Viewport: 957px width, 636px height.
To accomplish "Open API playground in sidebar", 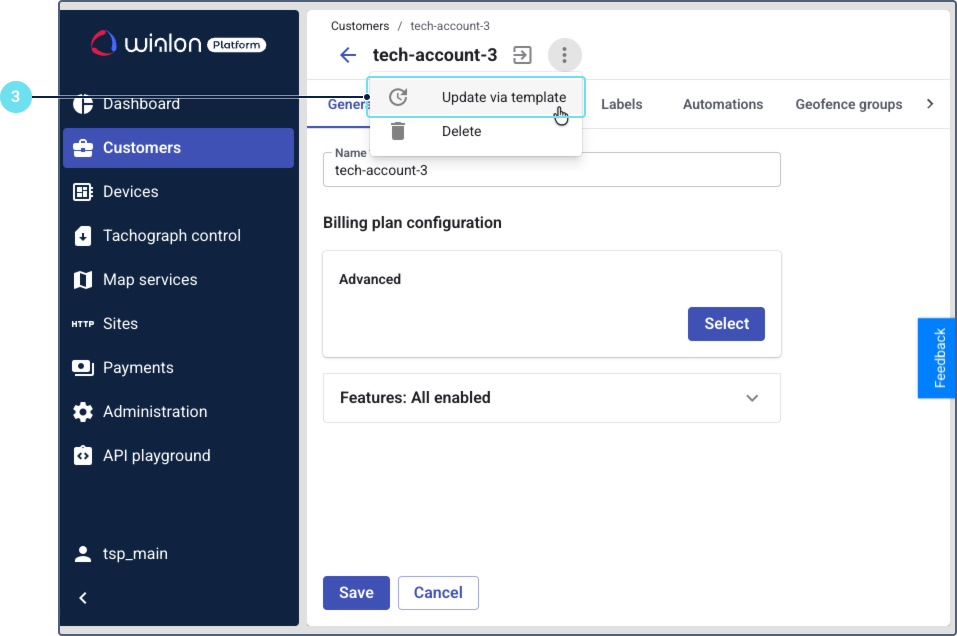I will coord(156,456).
